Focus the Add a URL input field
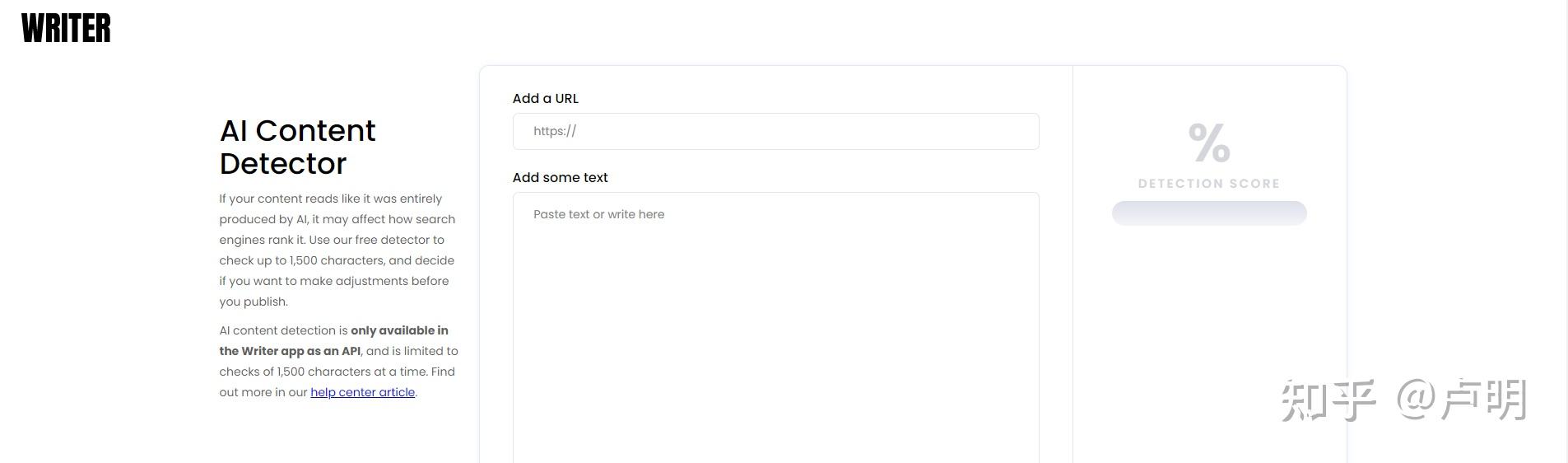This screenshot has width=1568, height=463. pyautogui.click(x=775, y=131)
